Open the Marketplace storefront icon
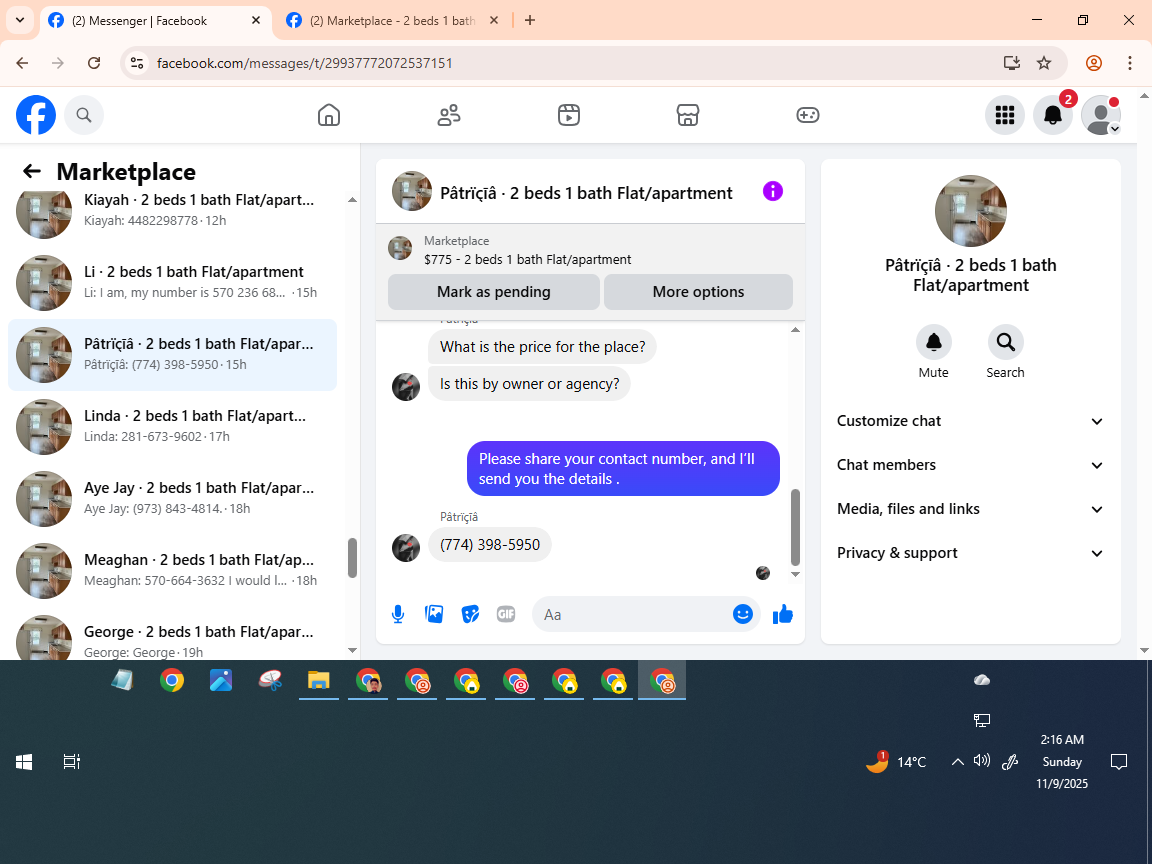Image resolution: width=1152 pixels, height=864 pixels. [688, 115]
